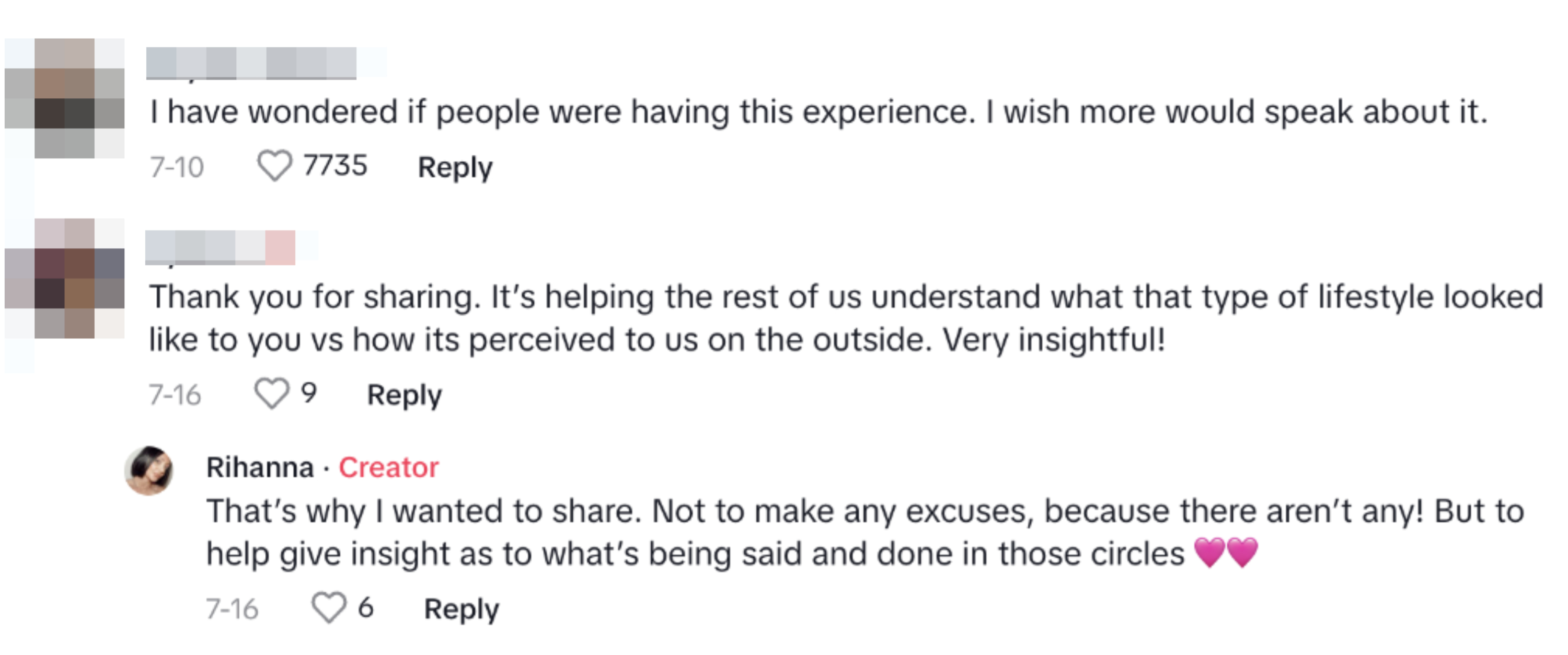
Task: Like Rihanna's creator reply
Action: [x=329, y=607]
